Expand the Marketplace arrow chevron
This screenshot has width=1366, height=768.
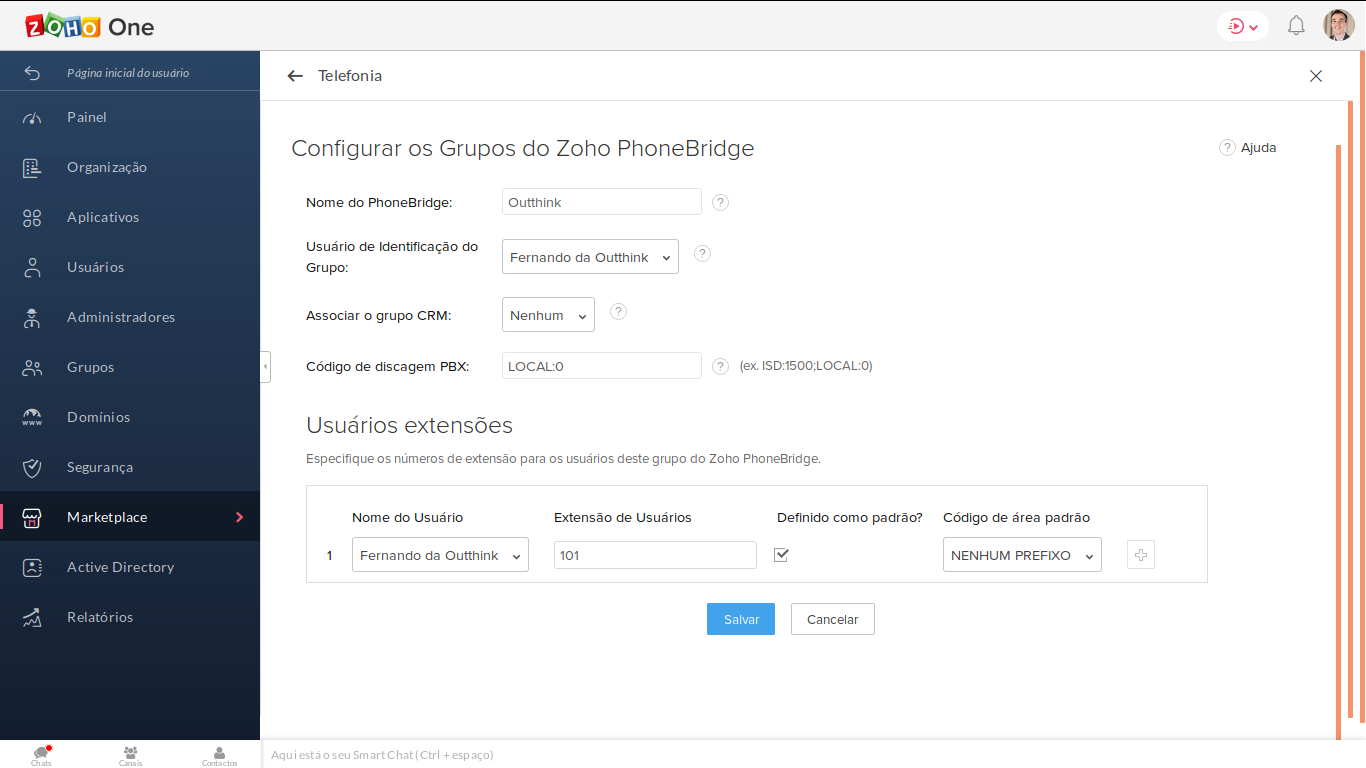click(239, 517)
